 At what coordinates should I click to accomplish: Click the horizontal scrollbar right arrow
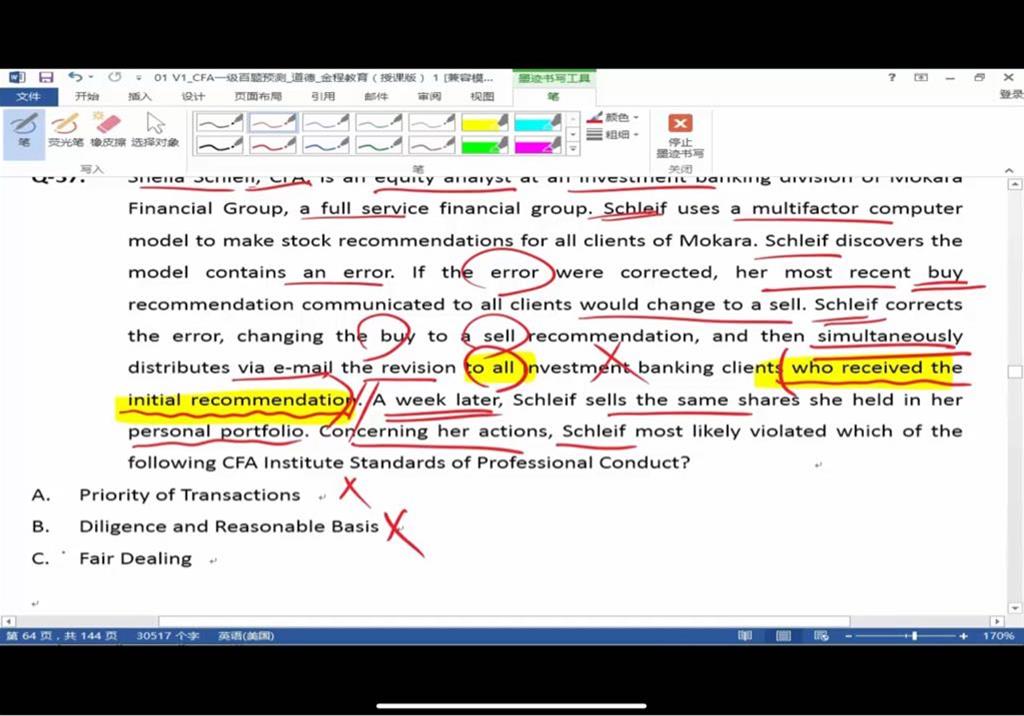pos(997,621)
